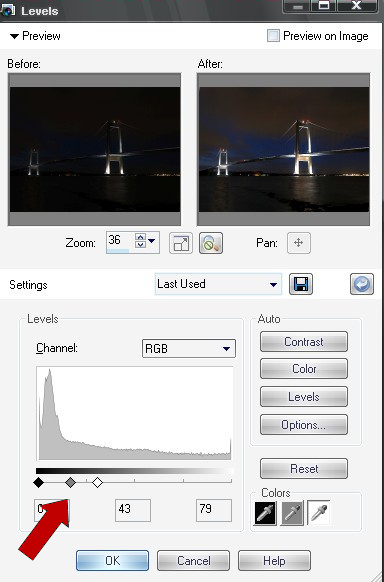Click the save preset floppy icon
This screenshot has width=384, height=582.
301,284
